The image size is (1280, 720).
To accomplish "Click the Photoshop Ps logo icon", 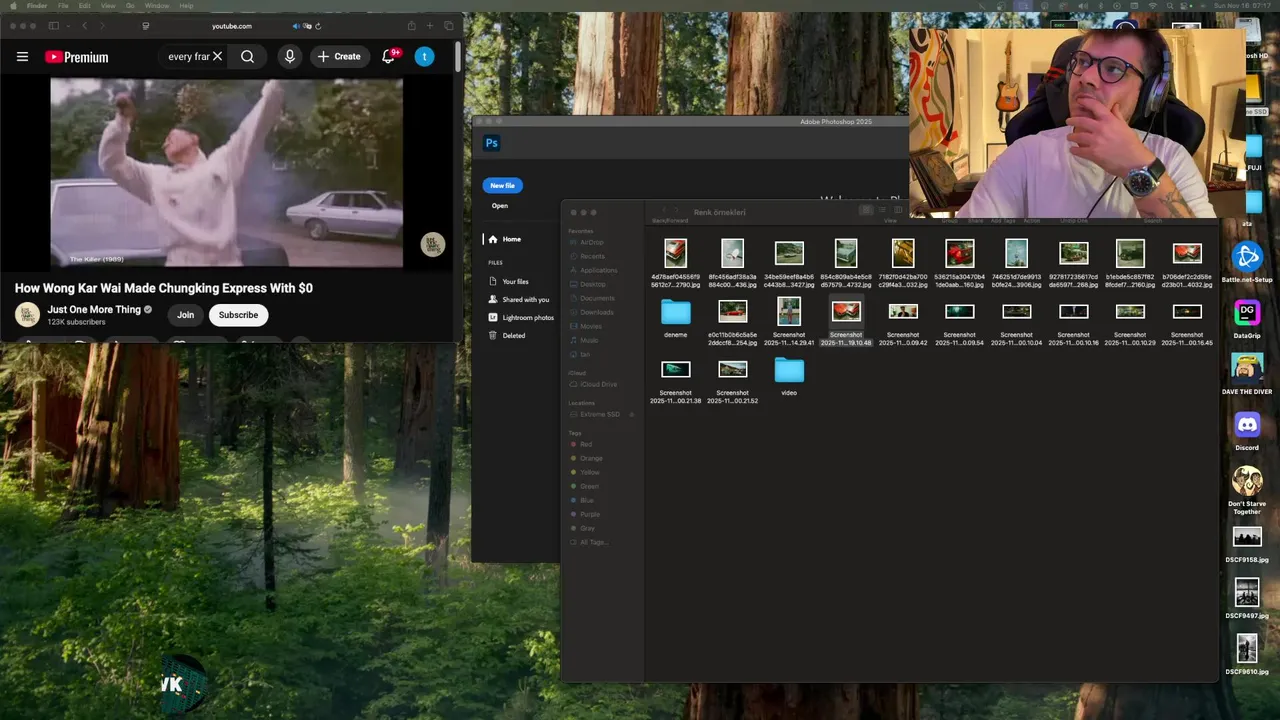I will pos(491,143).
